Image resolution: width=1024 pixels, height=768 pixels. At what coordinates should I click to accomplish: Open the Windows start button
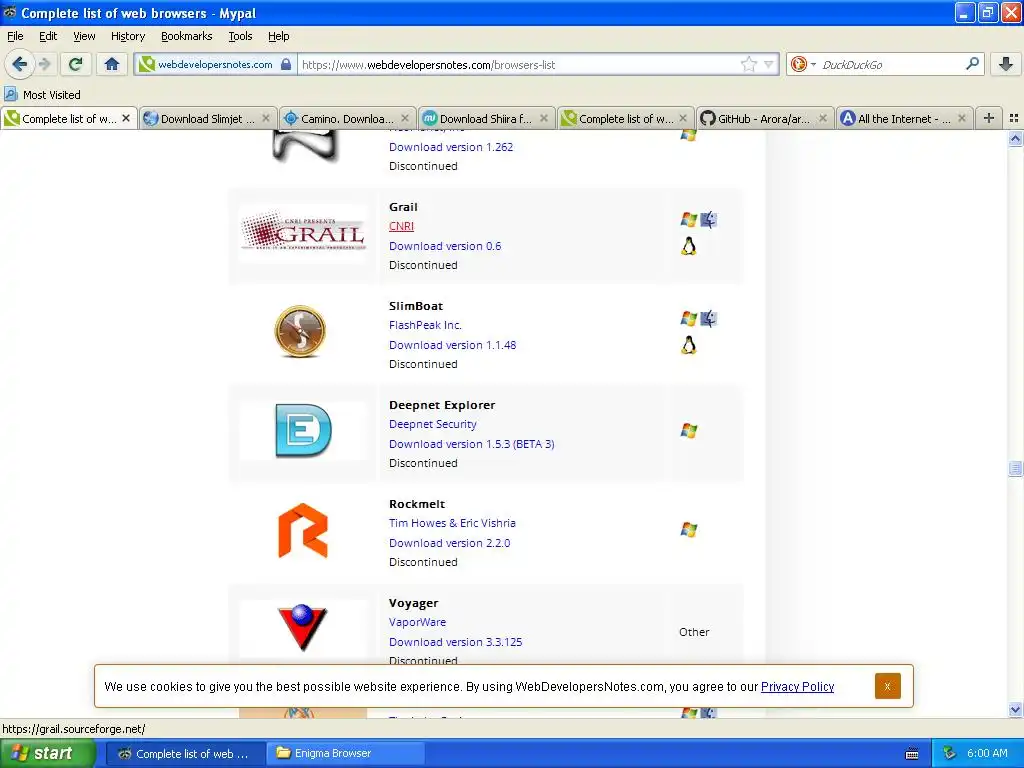tap(46, 753)
